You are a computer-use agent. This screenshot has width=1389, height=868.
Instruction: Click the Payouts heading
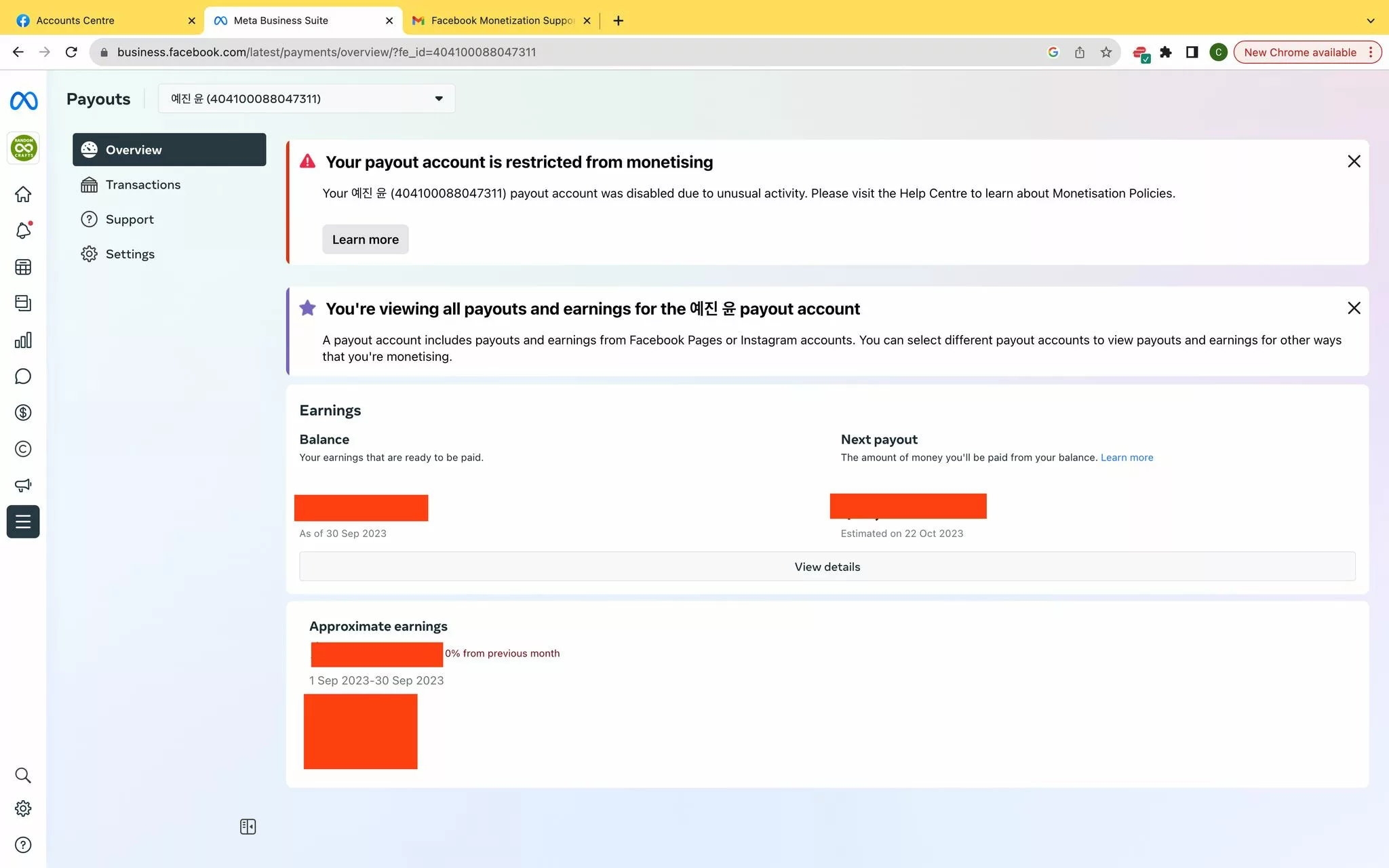pyautogui.click(x=98, y=99)
